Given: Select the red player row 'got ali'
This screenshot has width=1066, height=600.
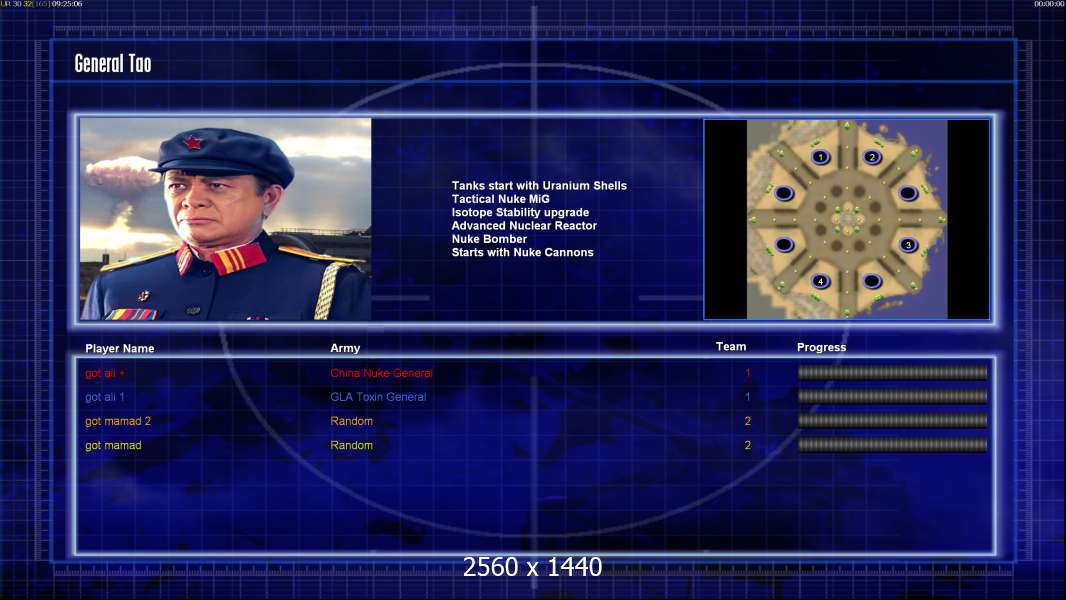Looking at the screenshot, I should pos(105,373).
